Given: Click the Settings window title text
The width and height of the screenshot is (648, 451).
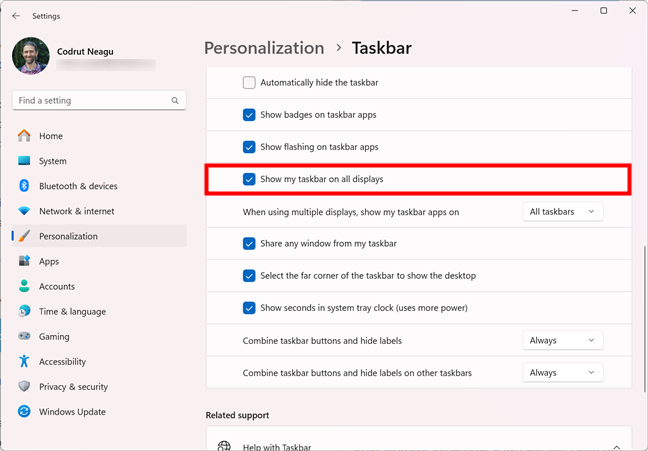Looking at the screenshot, I should (46, 16).
